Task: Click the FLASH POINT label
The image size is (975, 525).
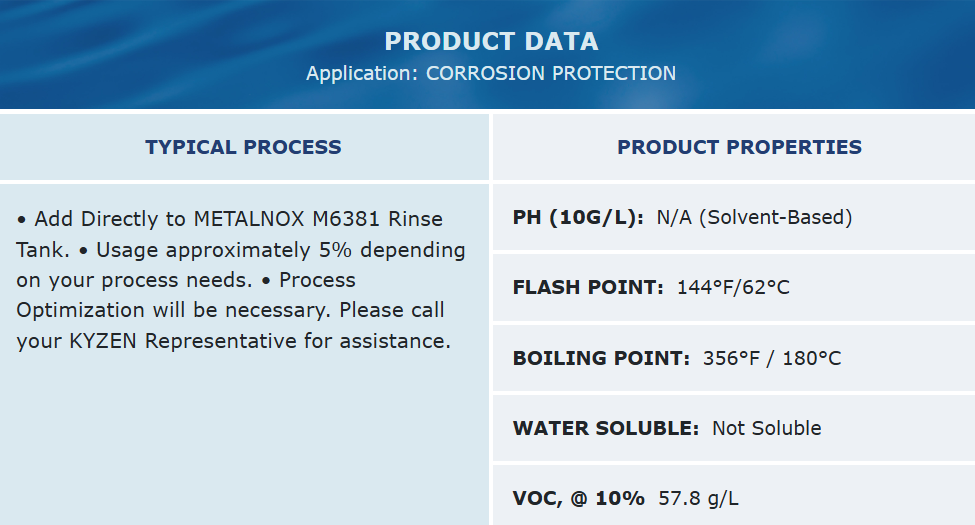Action: tap(588, 288)
